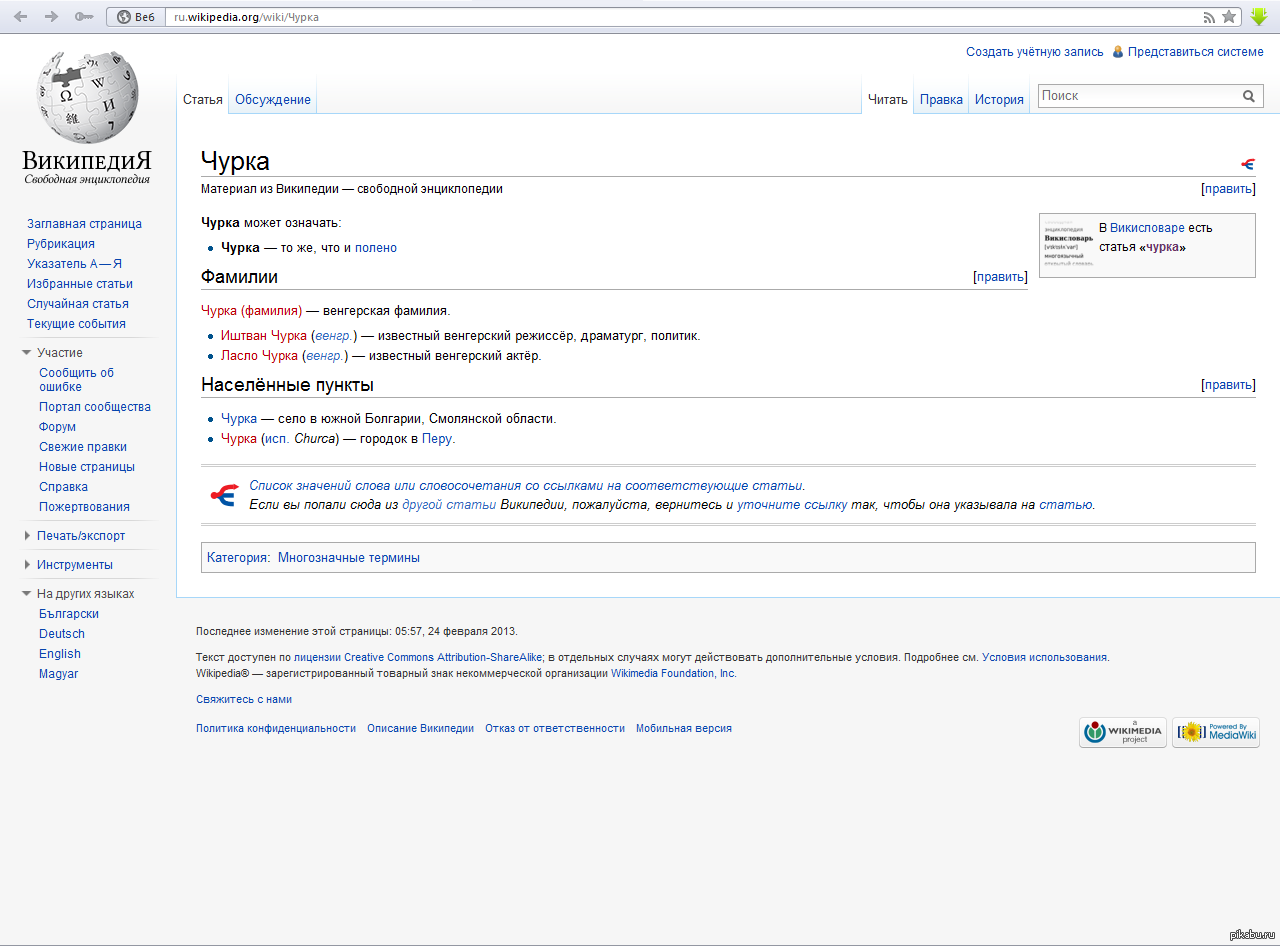This screenshot has width=1280, height=946.
Task: Click the search magnifier icon
Action: 1249,96
